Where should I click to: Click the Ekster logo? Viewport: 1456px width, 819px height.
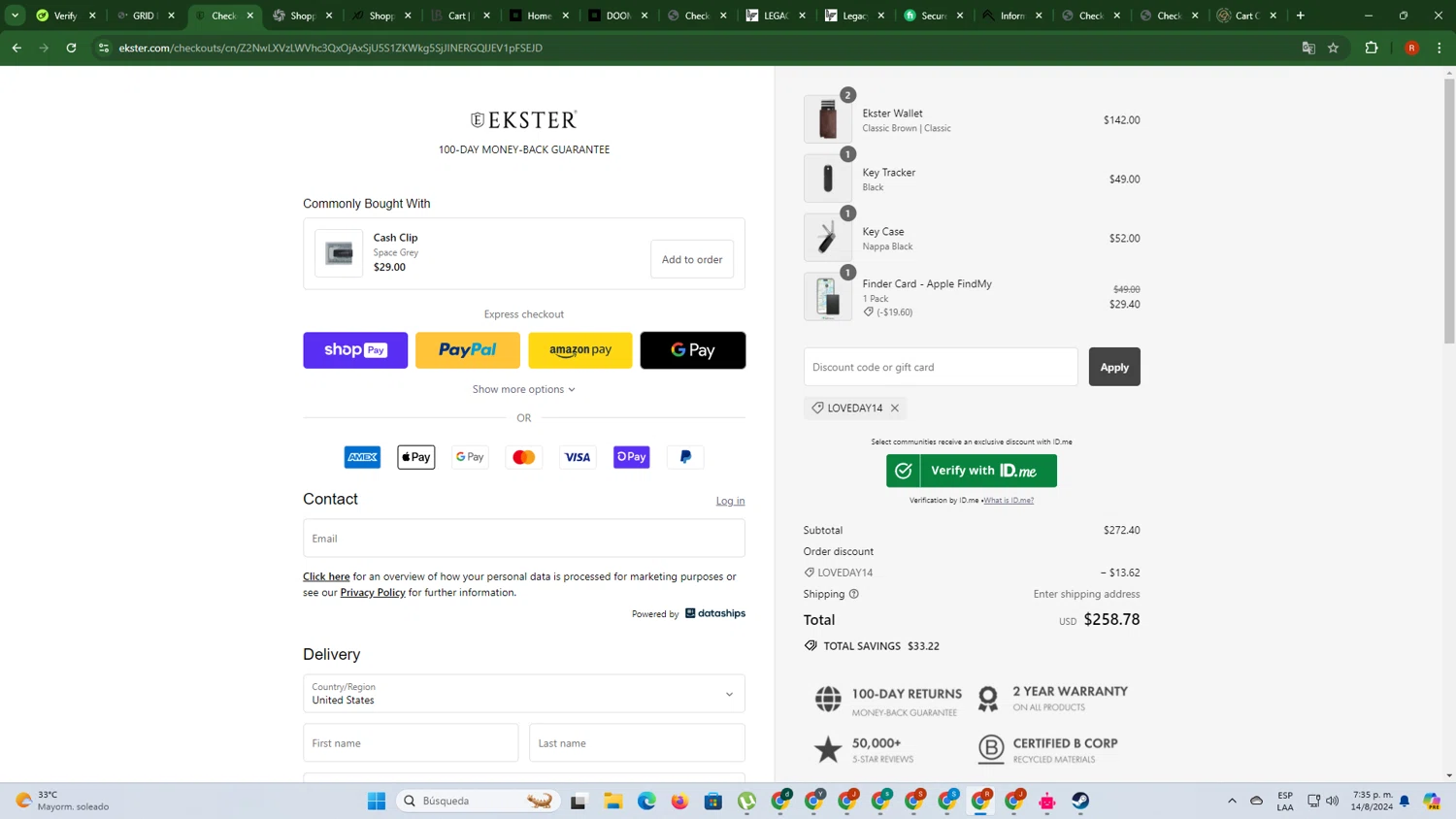pos(524,120)
